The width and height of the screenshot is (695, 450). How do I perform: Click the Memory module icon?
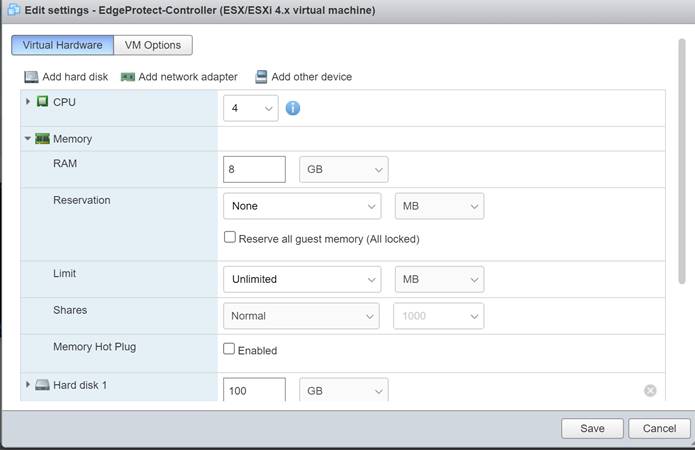click(43, 139)
